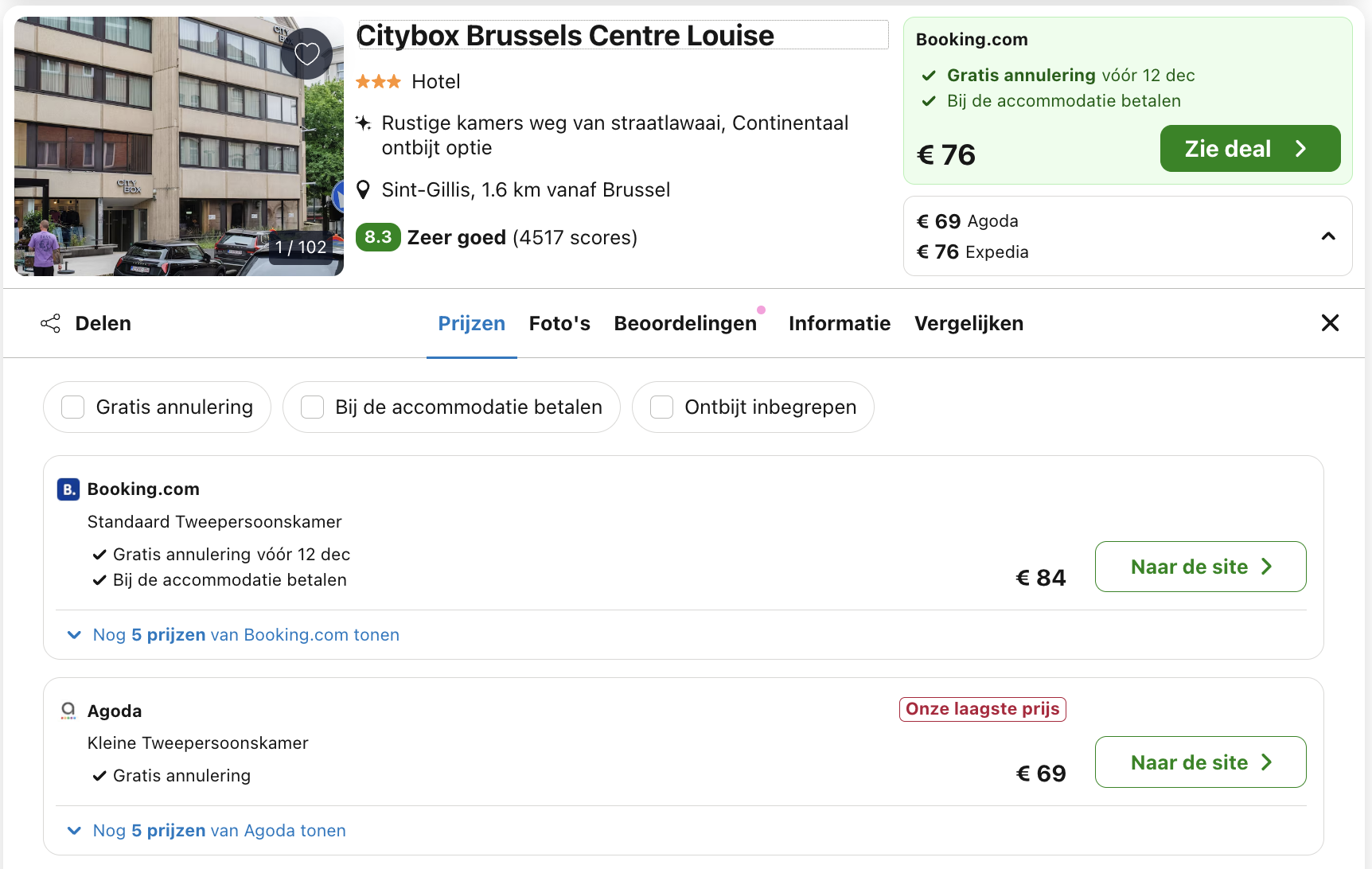1372x869 pixels.
Task: Collapse the Agoda and Expedia price list
Action: tap(1327, 236)
